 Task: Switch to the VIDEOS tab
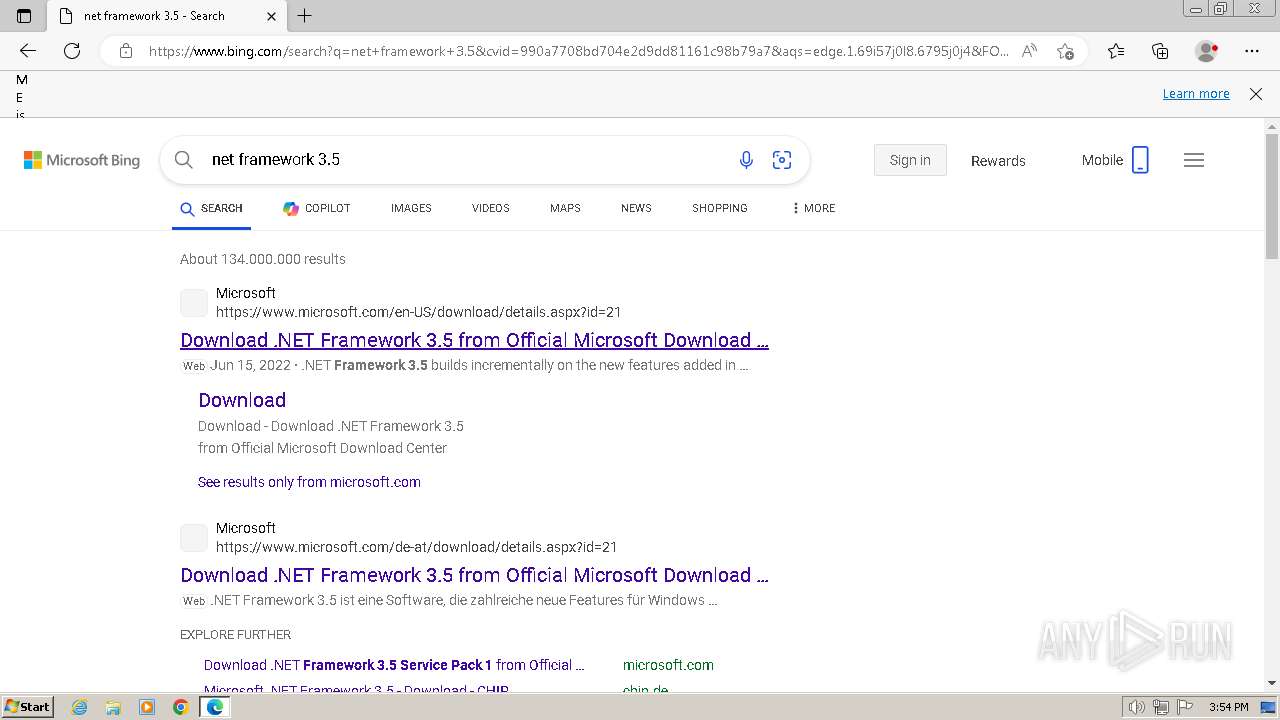(490, 208)
